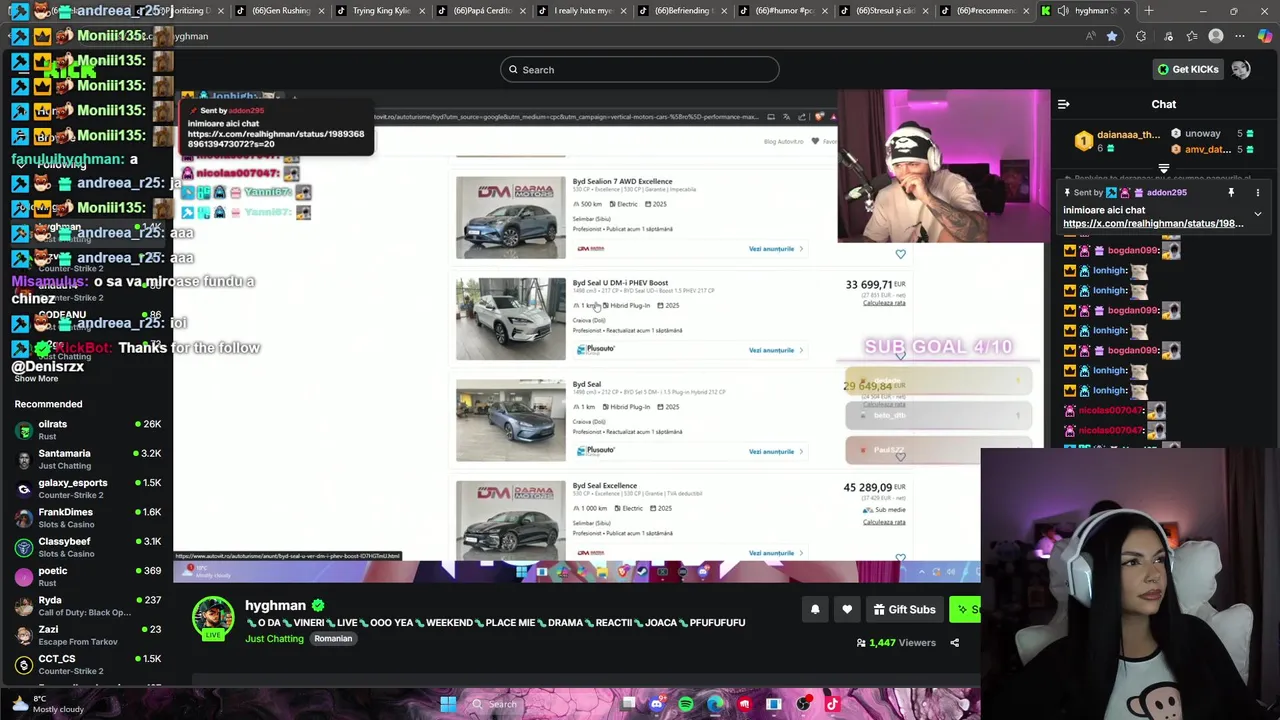Click the poetic avatar icon
The image size is (1280, 720).
(24, 576)
